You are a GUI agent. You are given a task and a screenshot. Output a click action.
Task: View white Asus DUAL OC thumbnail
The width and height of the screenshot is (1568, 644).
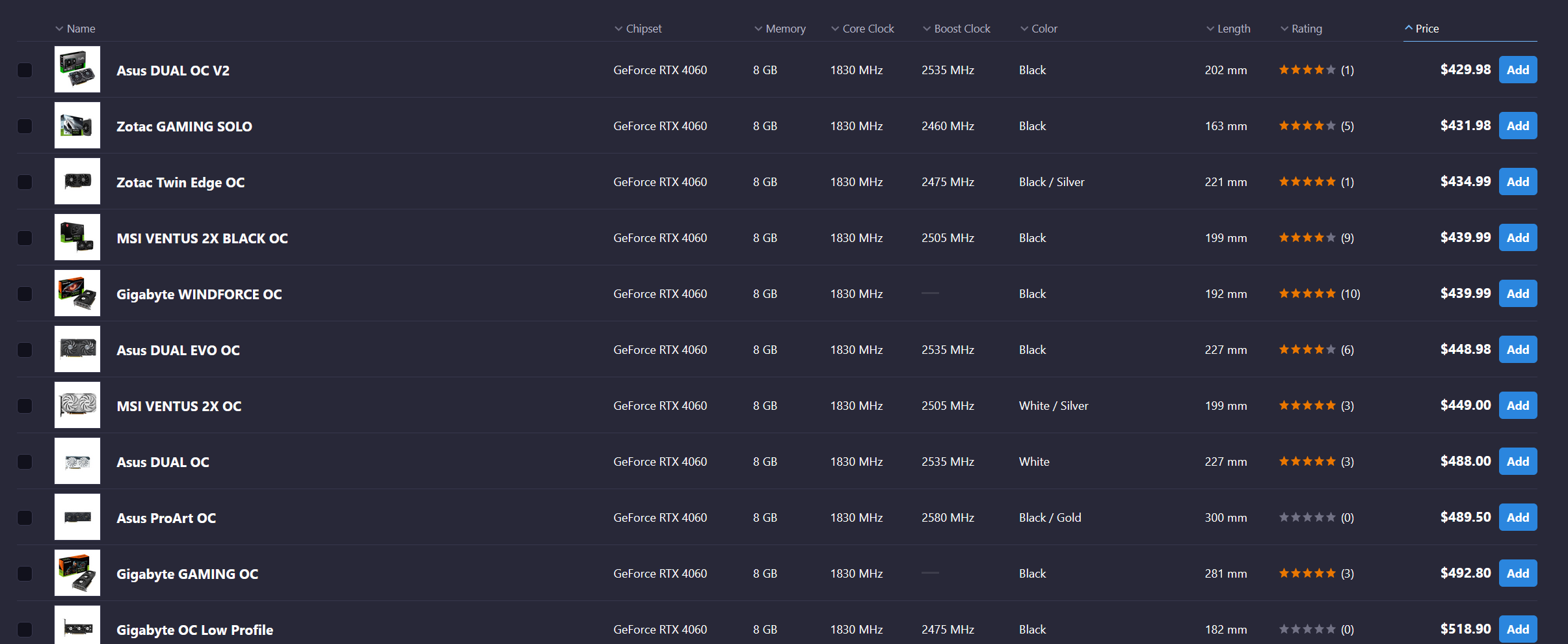(77, 461)
